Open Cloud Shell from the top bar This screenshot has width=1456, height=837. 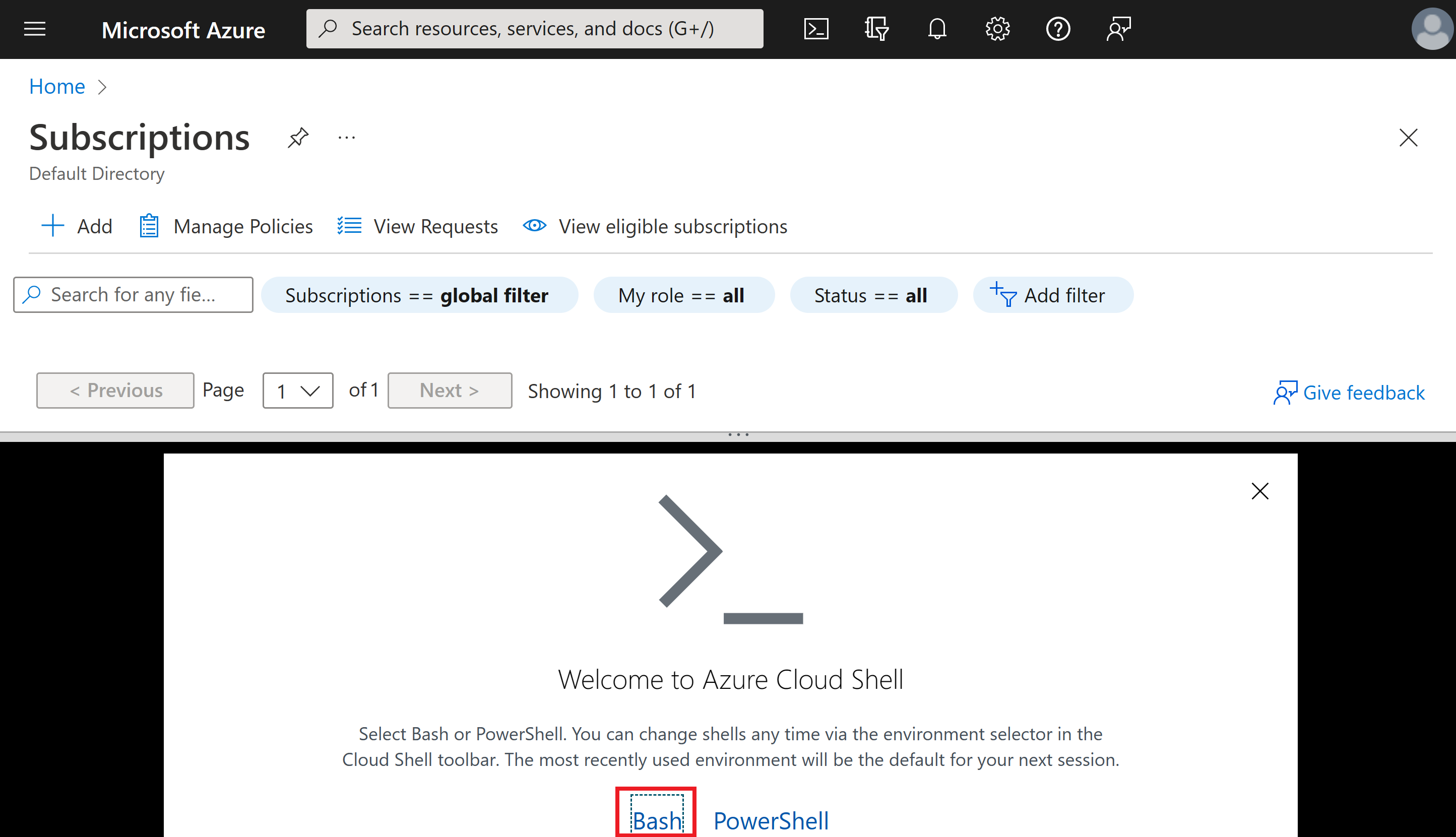pyautogui.click(x=815, y=29)
